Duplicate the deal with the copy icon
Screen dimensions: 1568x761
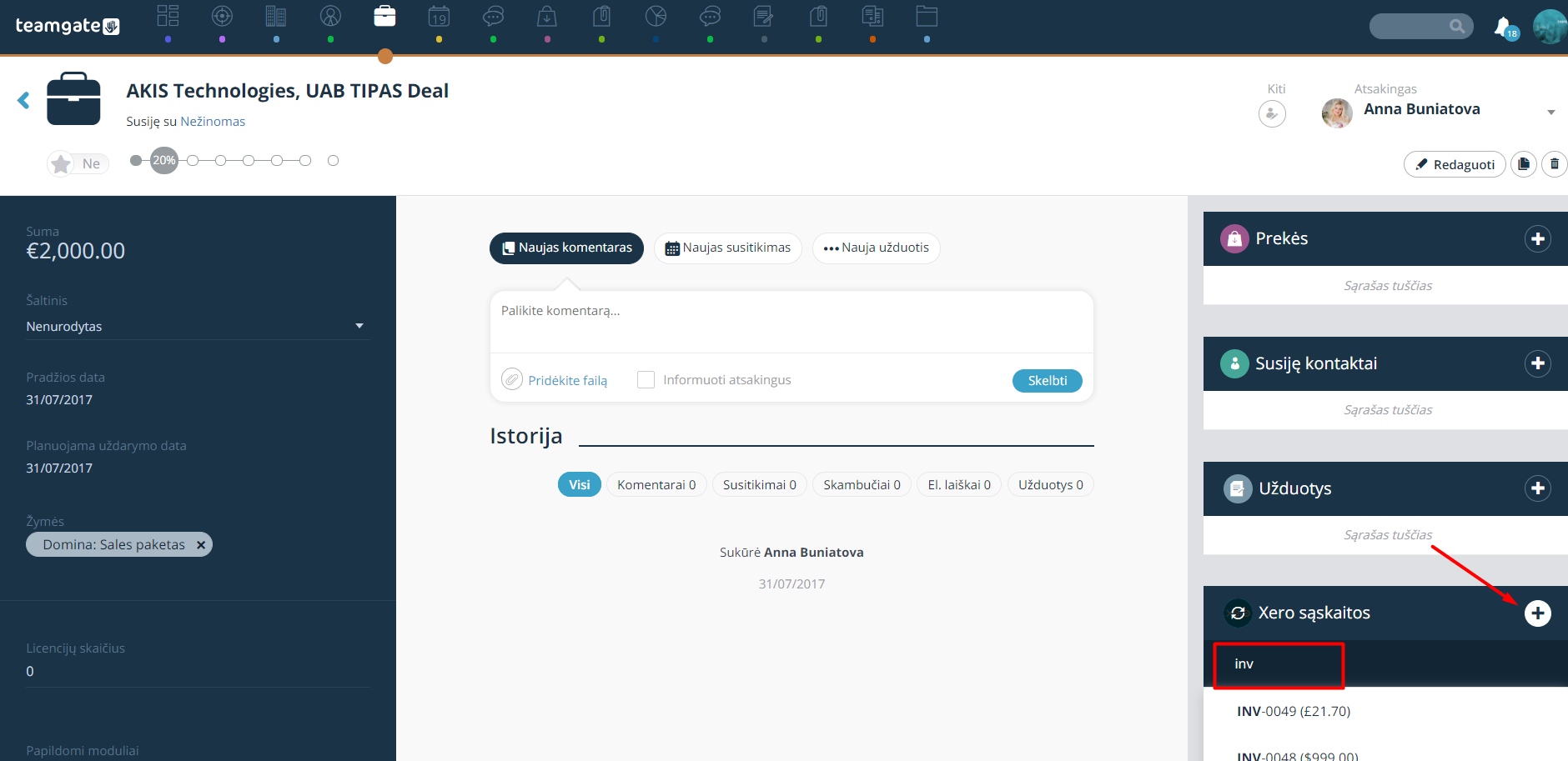coord(1524,164)
